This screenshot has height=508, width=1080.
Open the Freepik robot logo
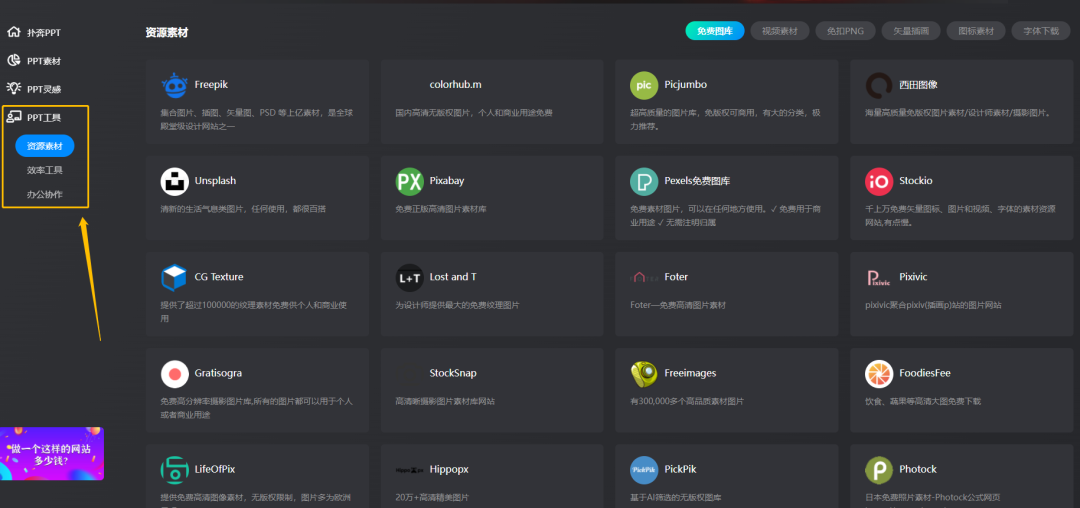point(174,85)
